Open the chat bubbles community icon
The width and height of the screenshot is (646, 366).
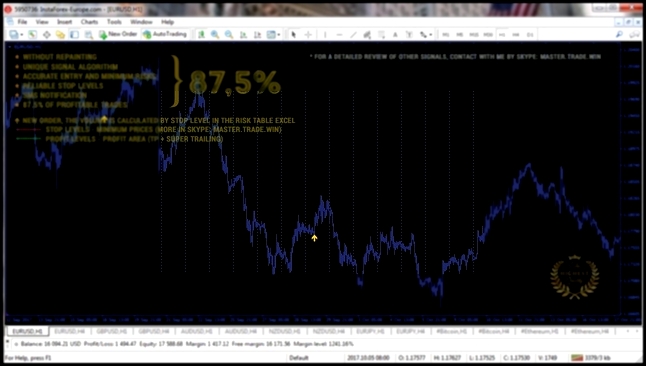click(x=635, y=35)
